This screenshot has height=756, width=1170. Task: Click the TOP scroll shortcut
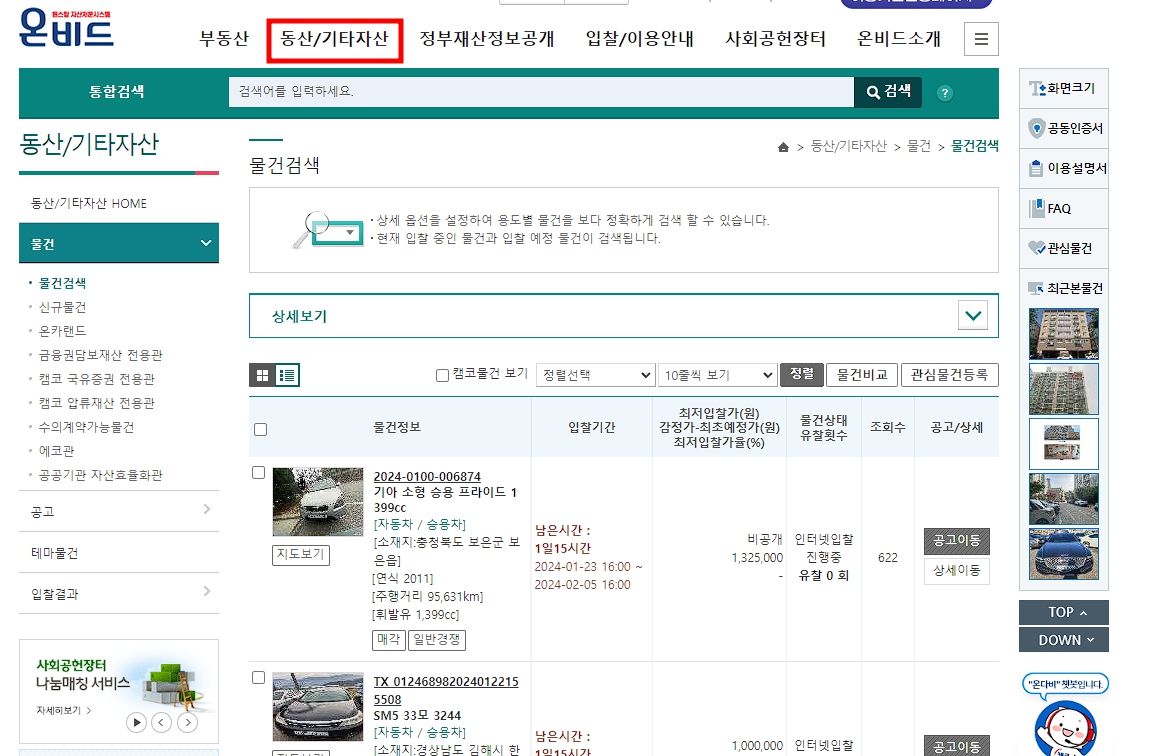tap(1063, 612)
